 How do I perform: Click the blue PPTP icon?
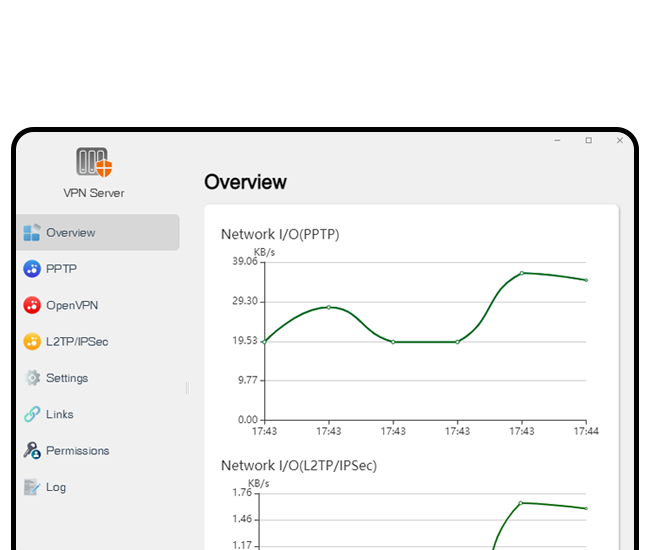32,269
